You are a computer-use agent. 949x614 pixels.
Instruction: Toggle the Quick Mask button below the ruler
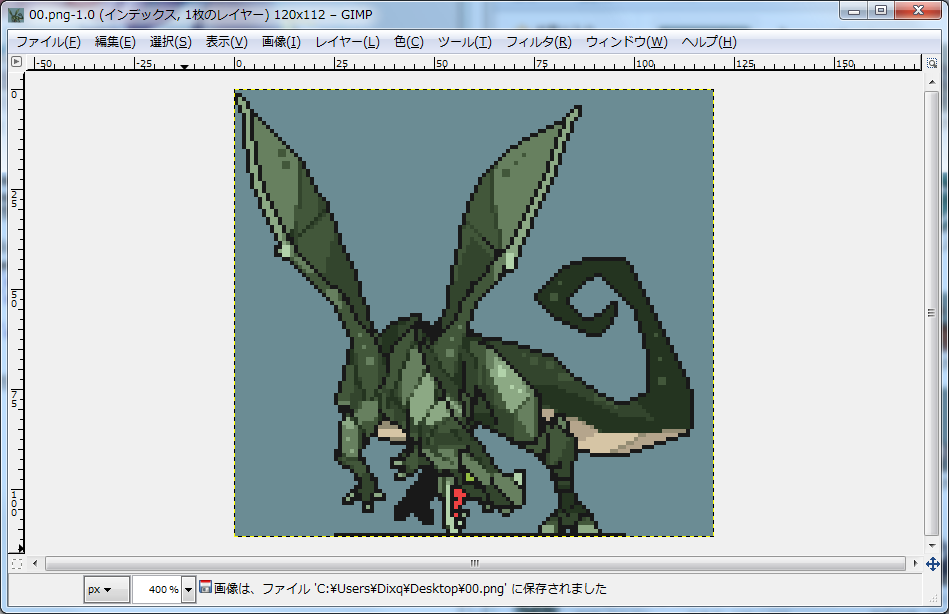point(16,564)
